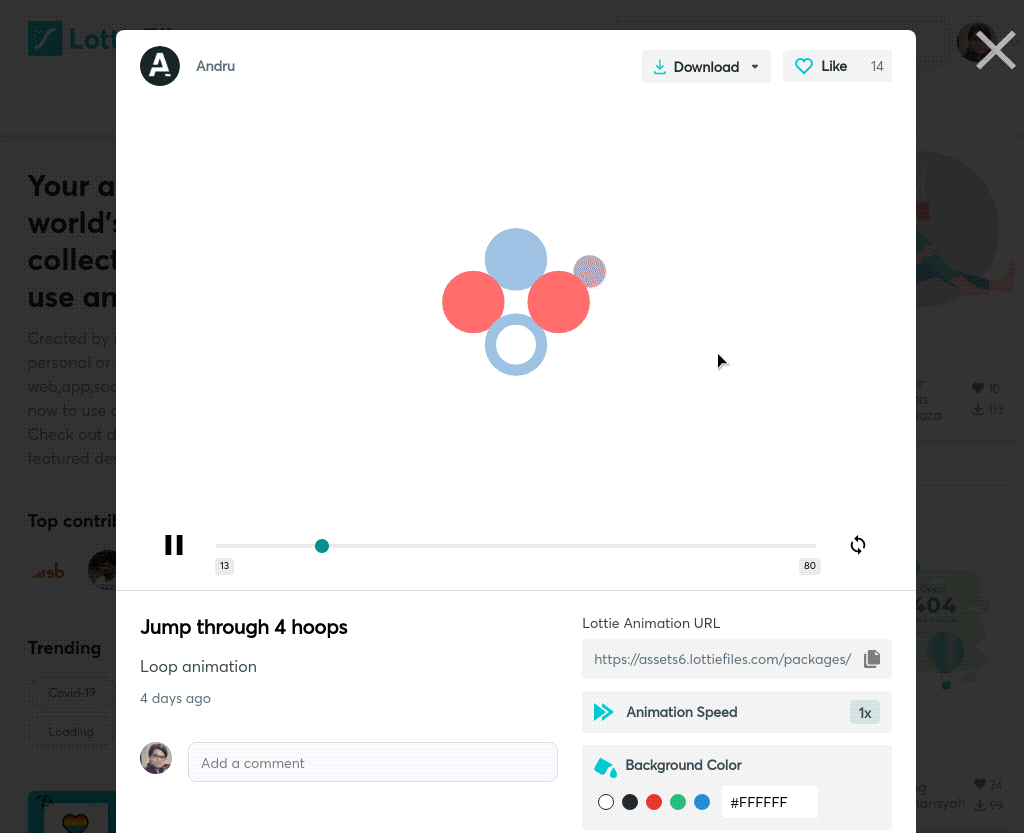Expand playback options via the green playhead
Screen dimensions: 1024x833
coord(322,546)
